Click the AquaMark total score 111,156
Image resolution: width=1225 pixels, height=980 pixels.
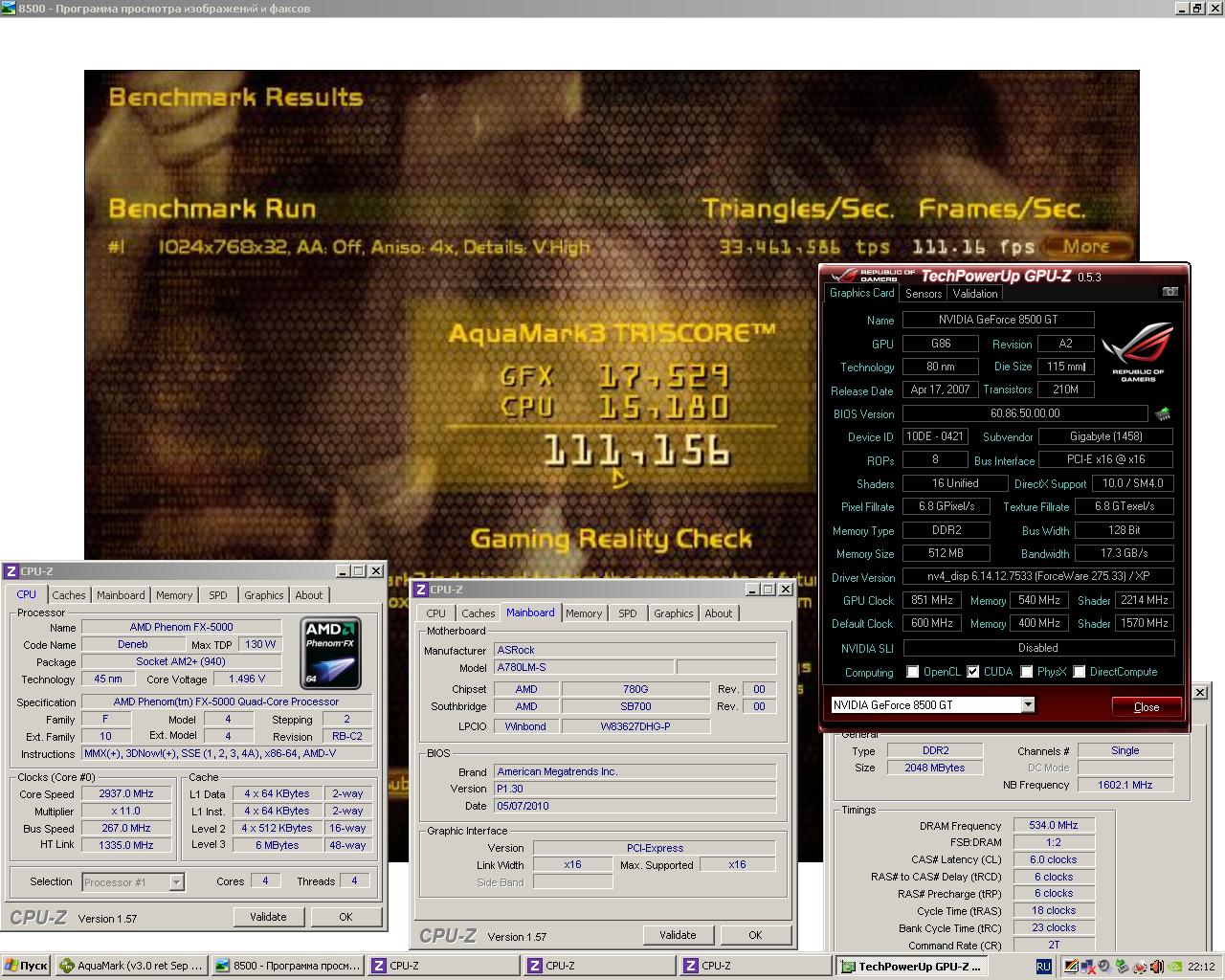tap(636, 451)
